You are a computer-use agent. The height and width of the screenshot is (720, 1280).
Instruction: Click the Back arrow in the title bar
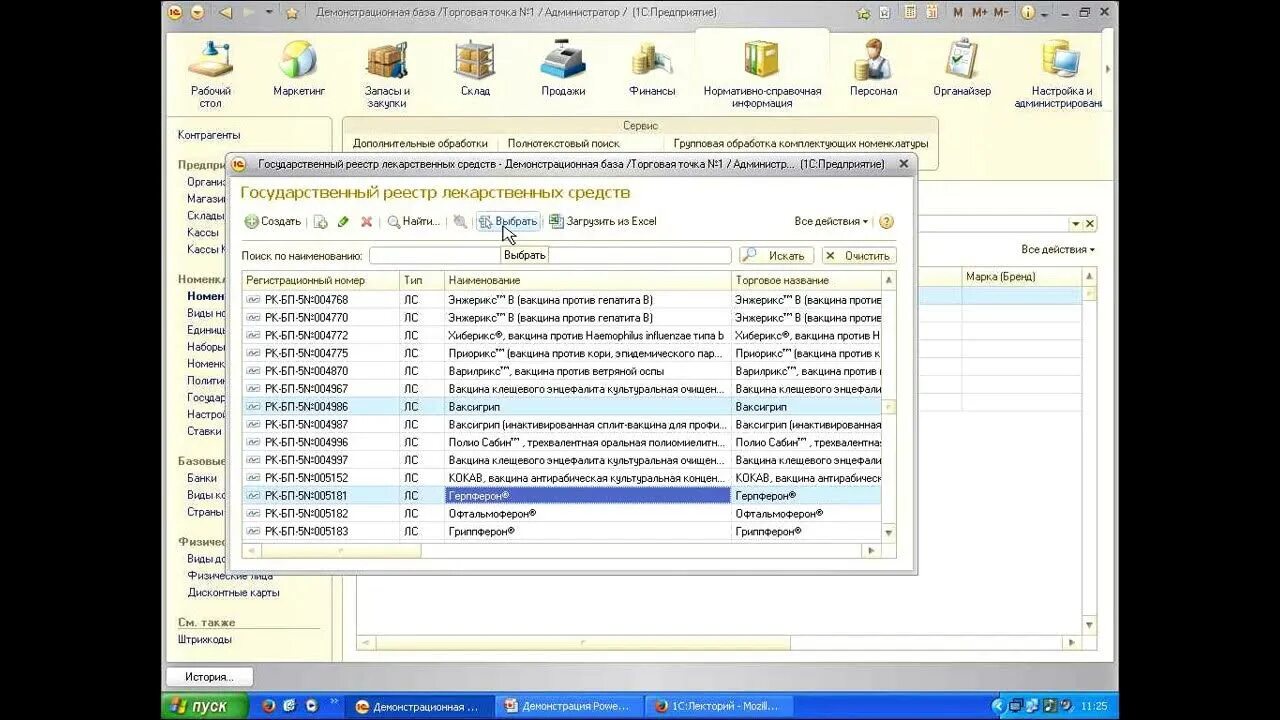point(225,13)
